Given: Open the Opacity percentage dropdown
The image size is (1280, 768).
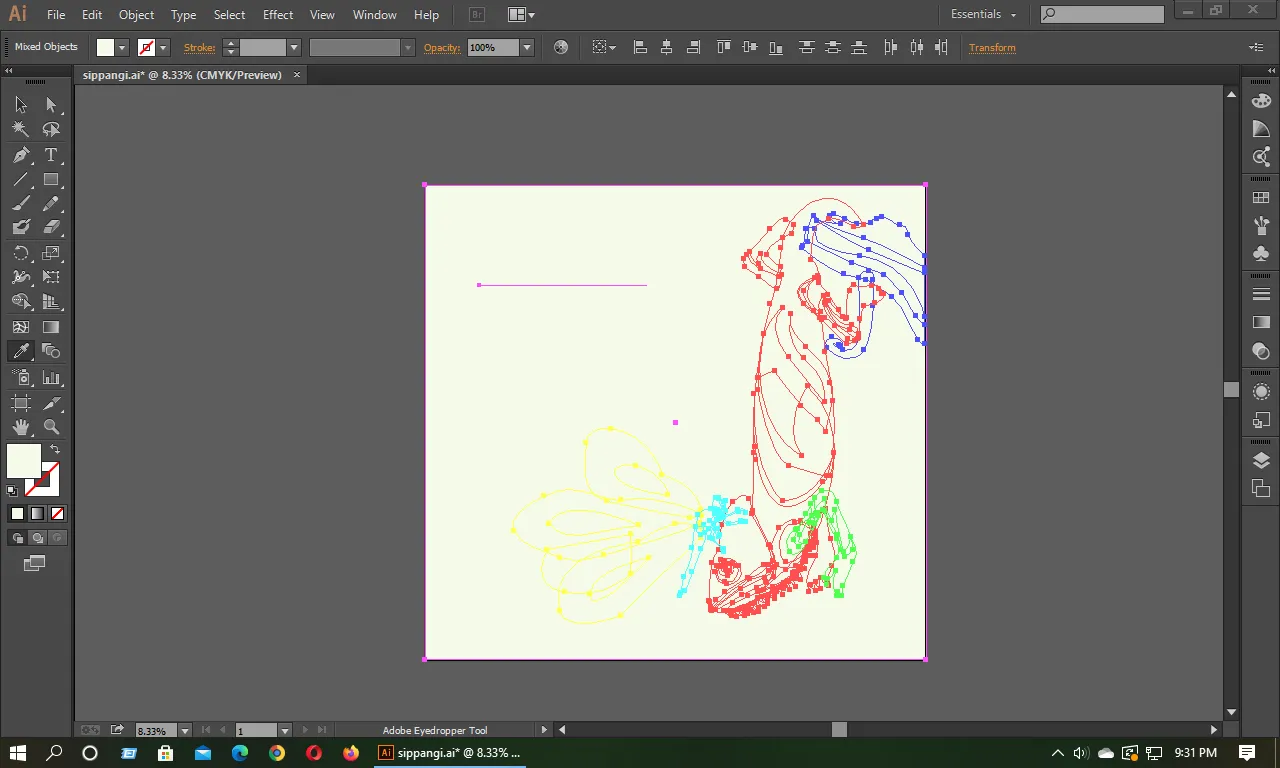Looking at the screenshot, I should (527, 47).
